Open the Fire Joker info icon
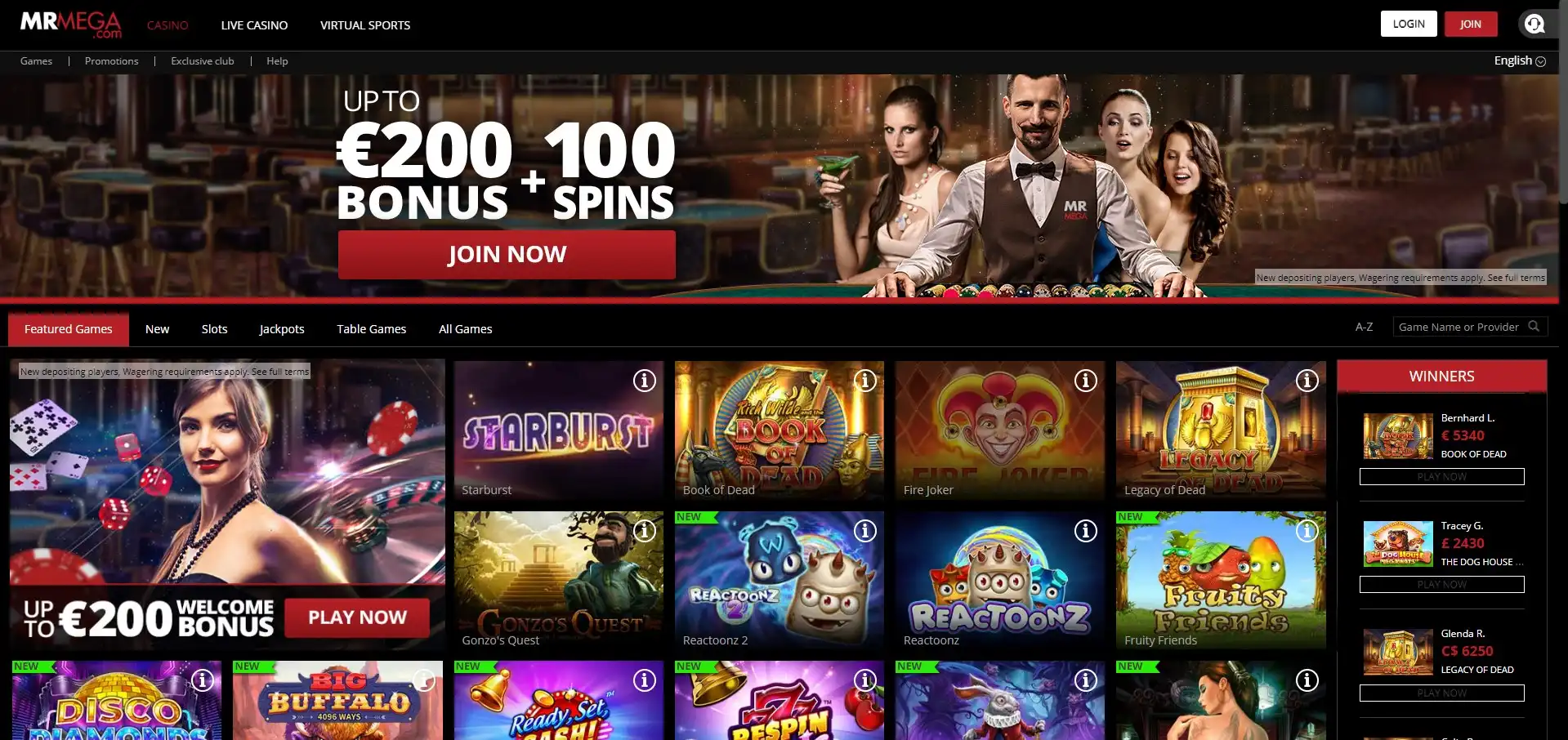Viewport: 1568px width, 740px height. [1086, 381]
